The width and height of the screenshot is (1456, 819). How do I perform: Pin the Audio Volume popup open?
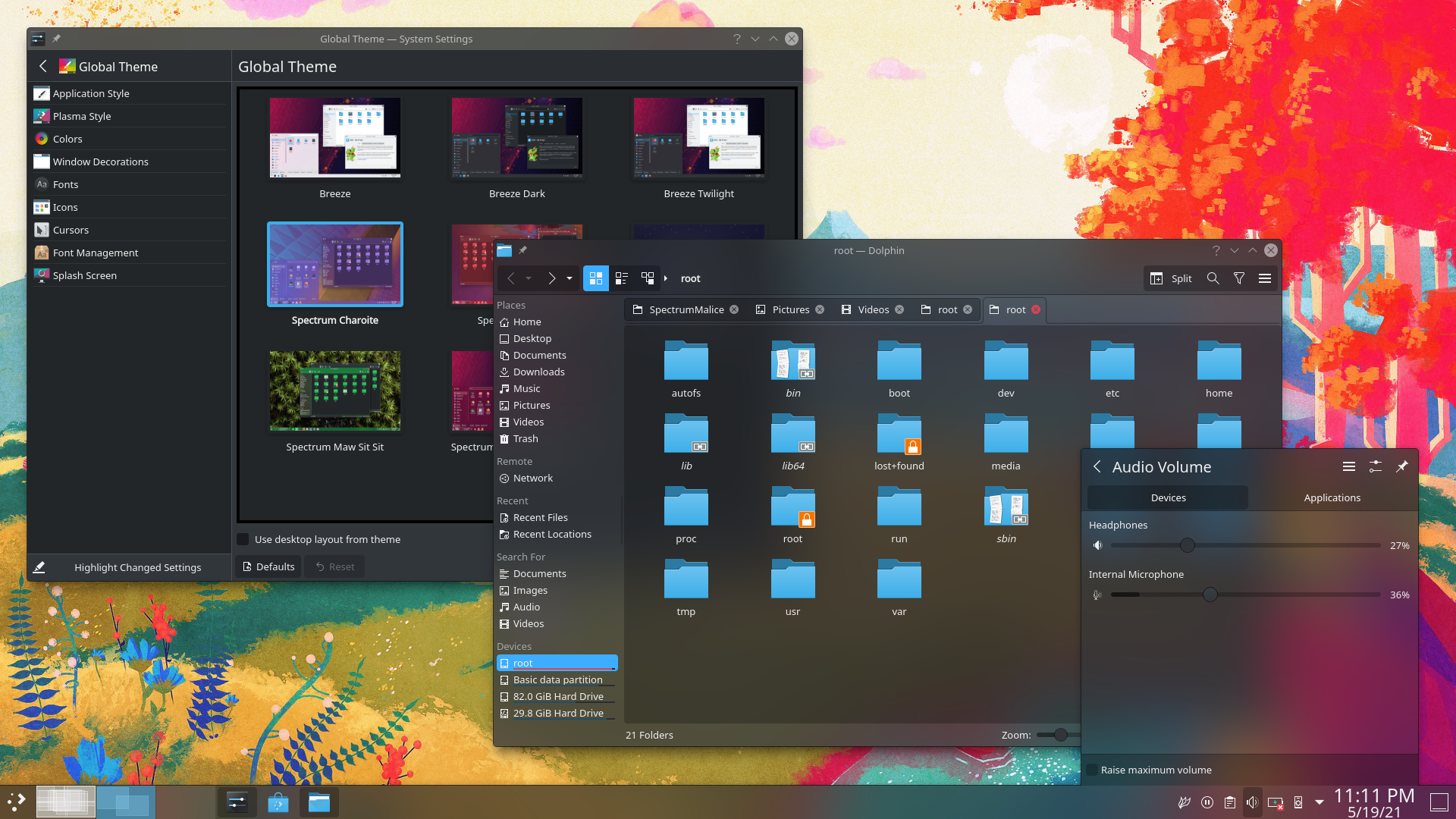coord(1402,467)
